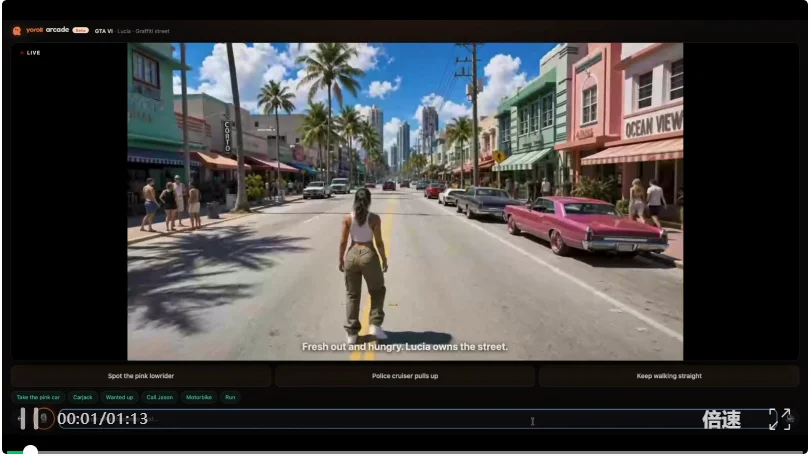The height and width of the screenshot is (456, 810).
Task: Choose the 'Police cruiser pulls up' option
Action: pyautogui.click(x=405, y=376)
